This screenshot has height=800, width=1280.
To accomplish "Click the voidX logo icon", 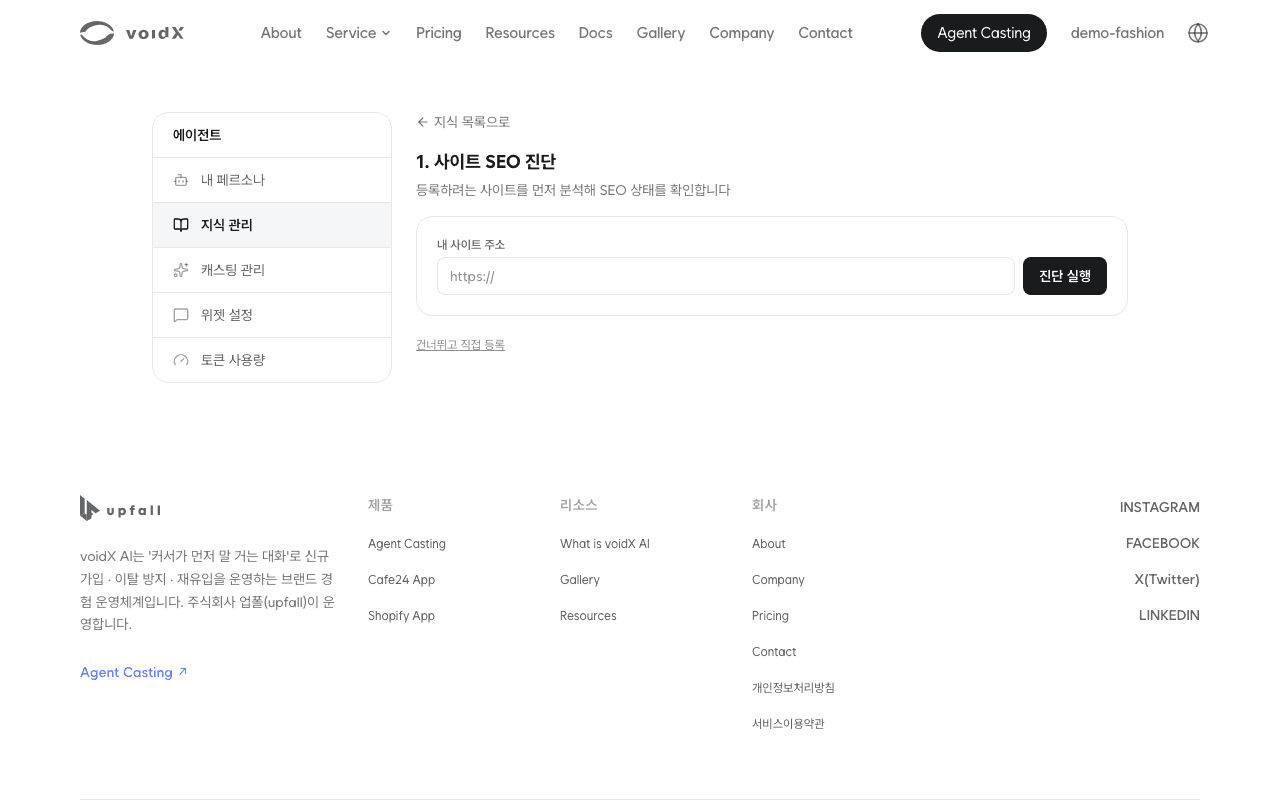I will [97, 33].
